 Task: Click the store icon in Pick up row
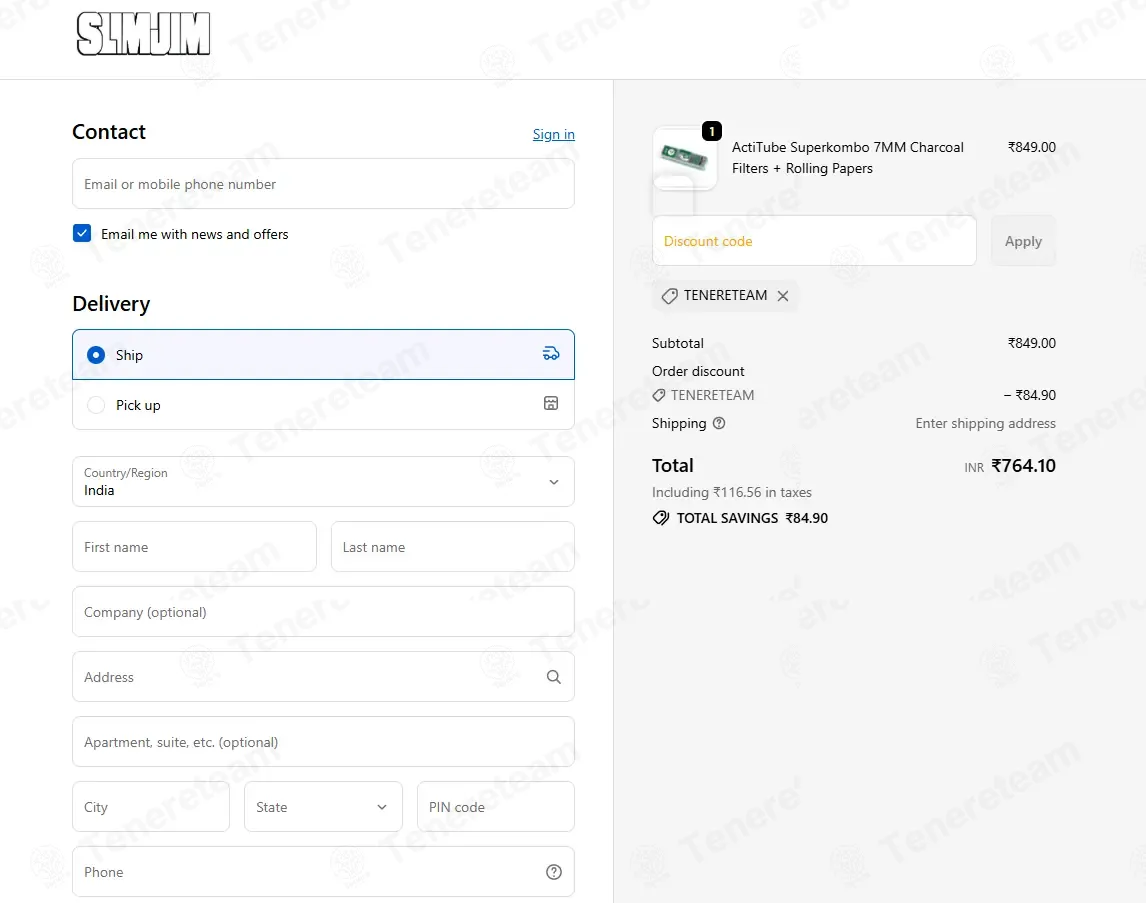[551, 403]
